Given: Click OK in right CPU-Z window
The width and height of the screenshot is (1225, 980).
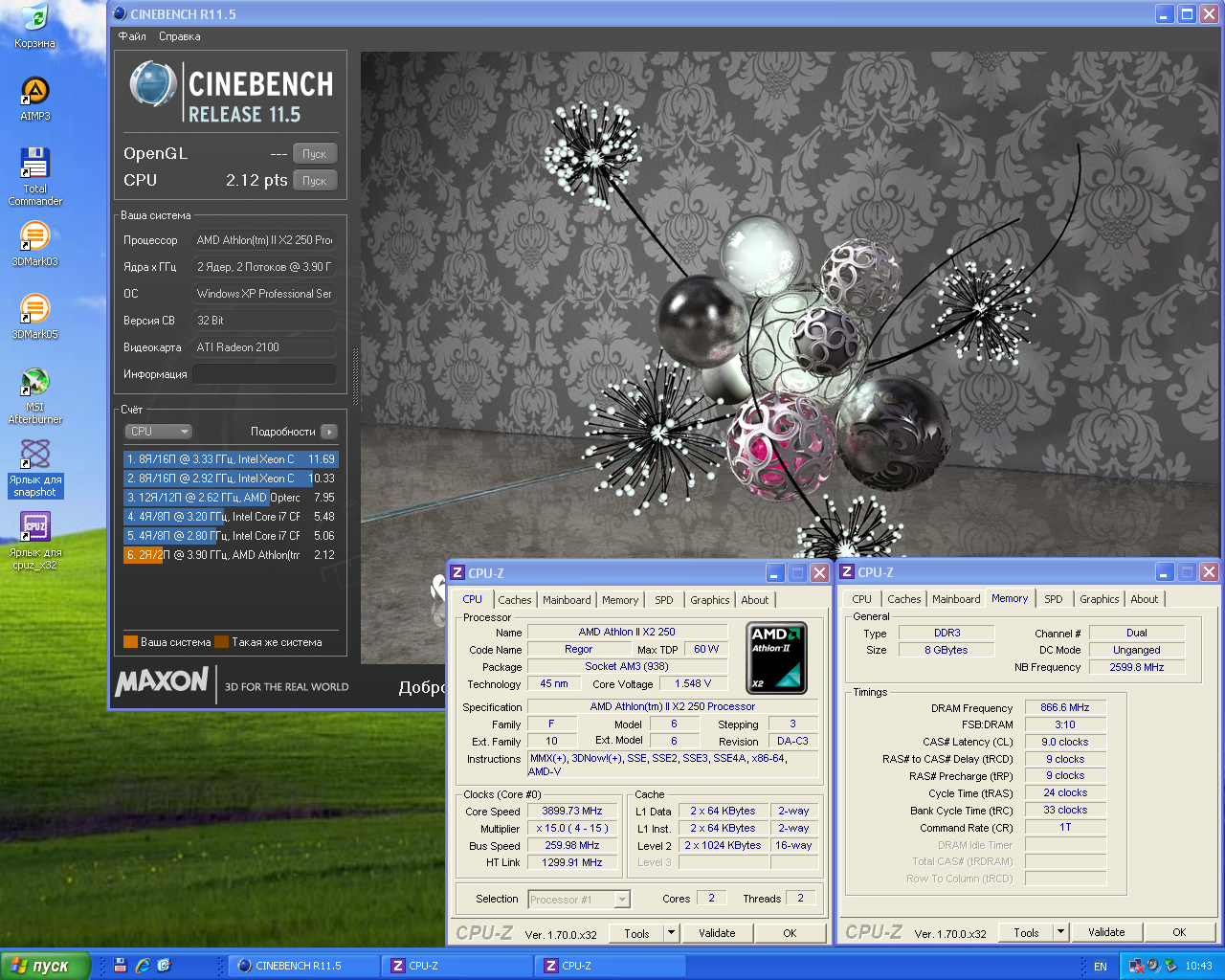Looking at the screenshot, I should [x=1179, y=932].
